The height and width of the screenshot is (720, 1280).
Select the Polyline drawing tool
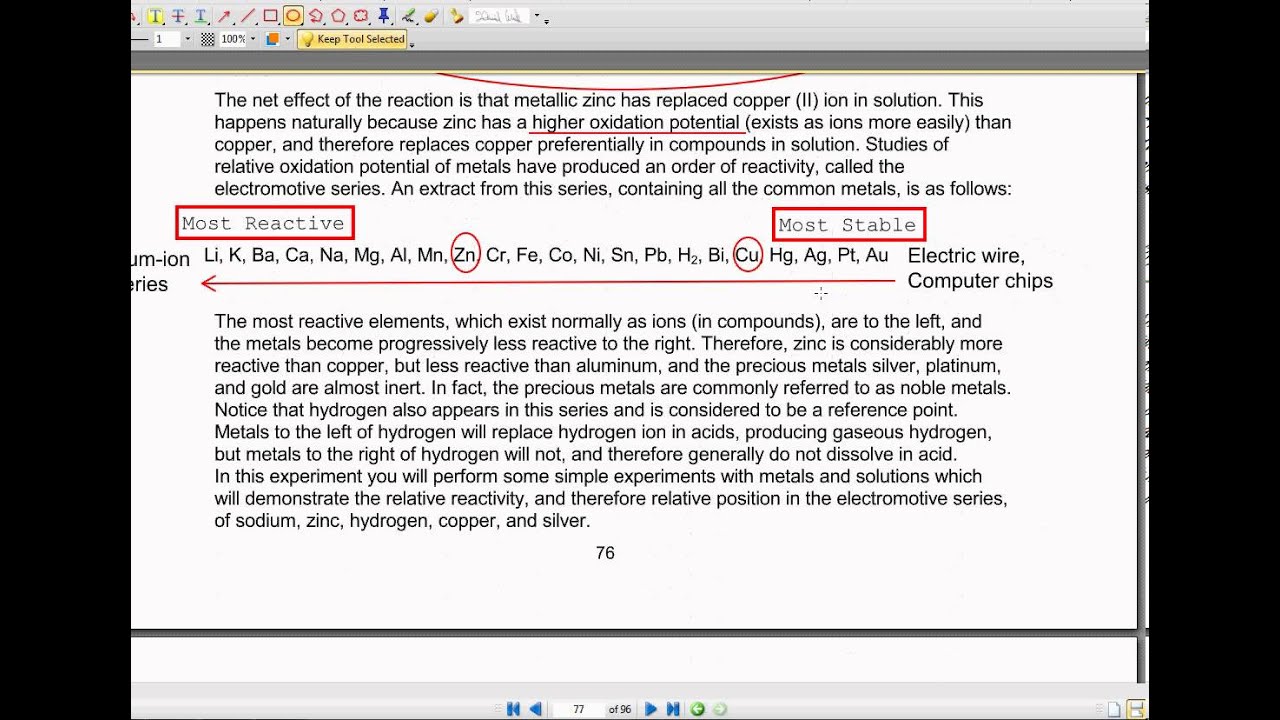(x=316, y=16)
